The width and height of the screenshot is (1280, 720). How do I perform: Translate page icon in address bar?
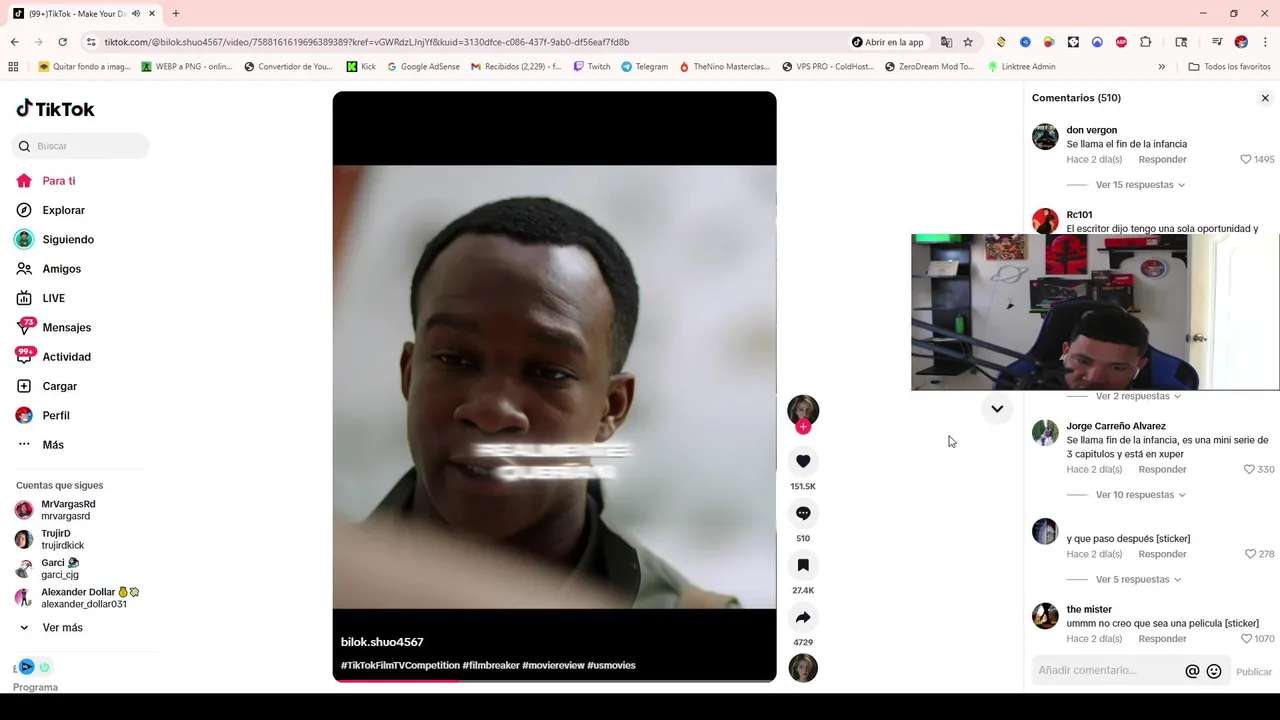(946, 42)
